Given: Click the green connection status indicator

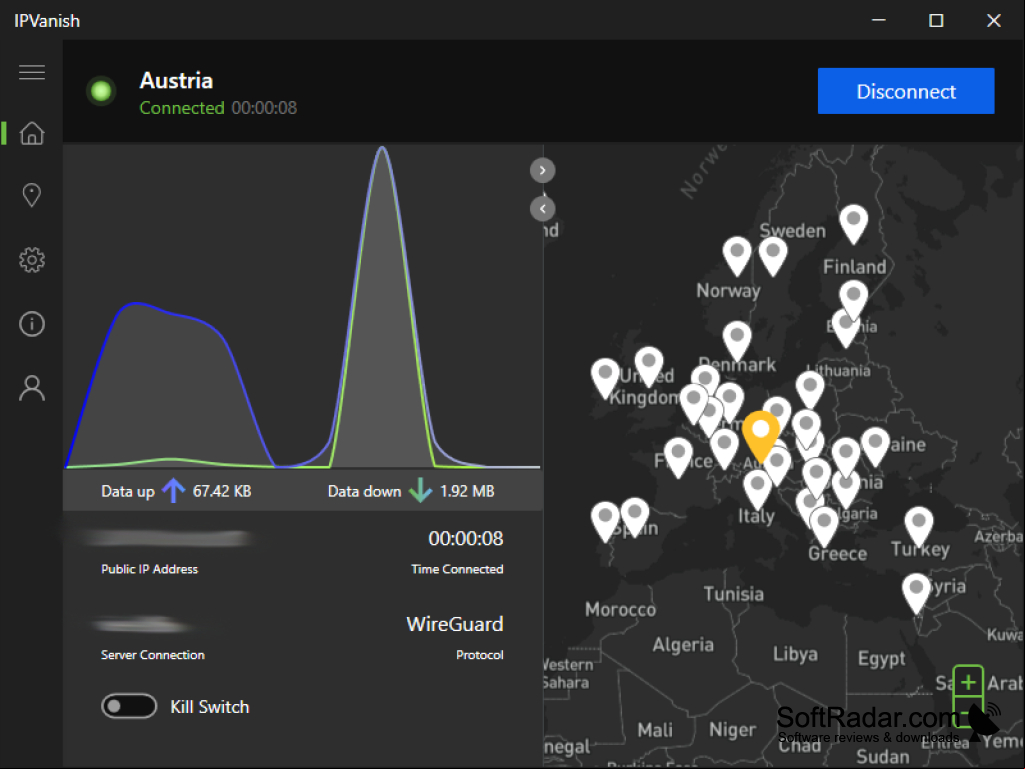Looking at the screenshot, I should (101, 91).
